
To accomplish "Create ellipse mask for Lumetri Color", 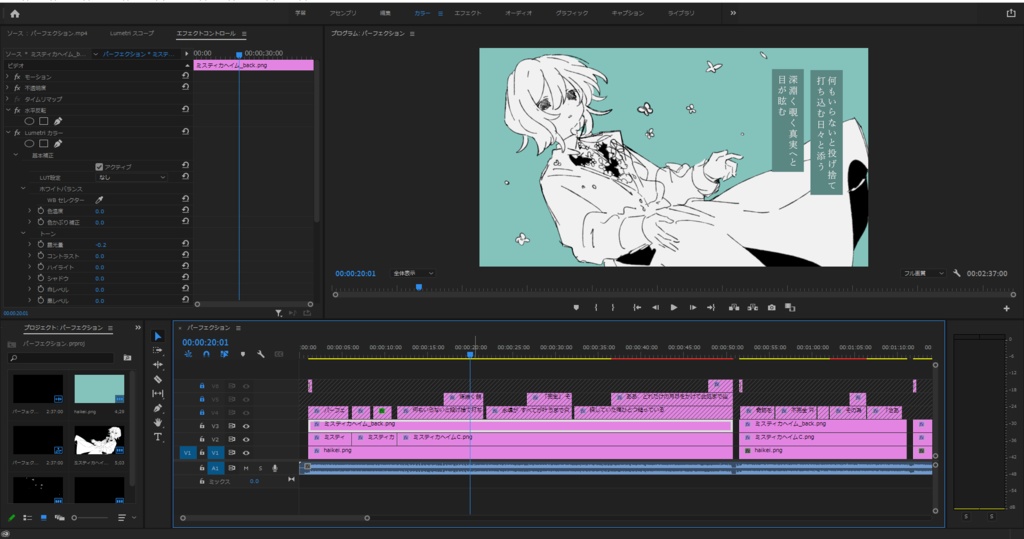I will pos(29,144).
